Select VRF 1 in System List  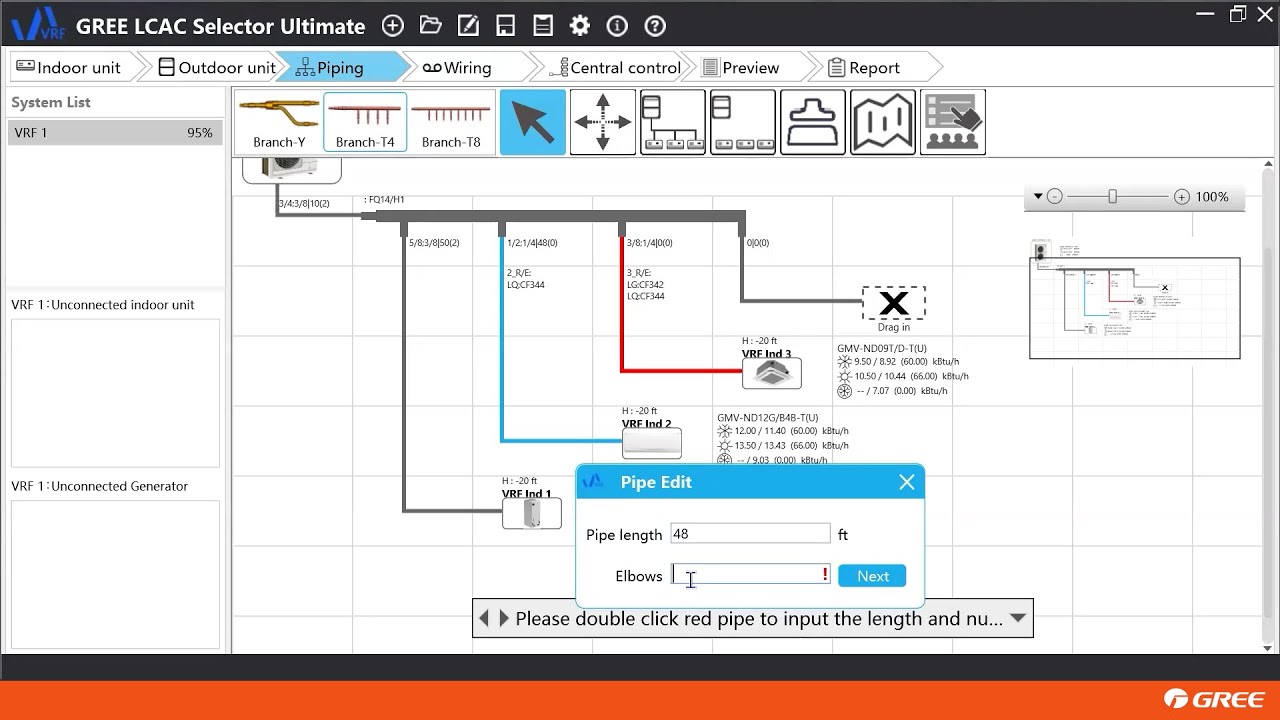113,133
